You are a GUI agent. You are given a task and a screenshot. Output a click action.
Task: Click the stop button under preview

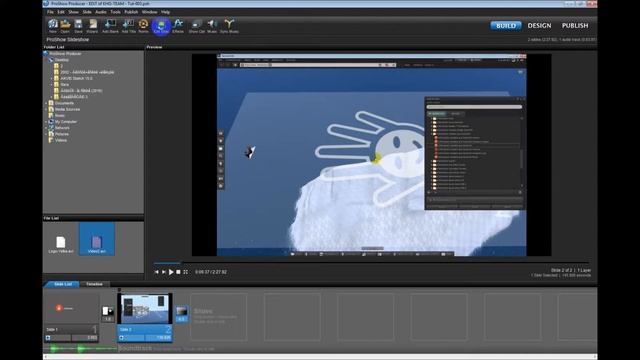pyautogui.click(x=178, y=272)
